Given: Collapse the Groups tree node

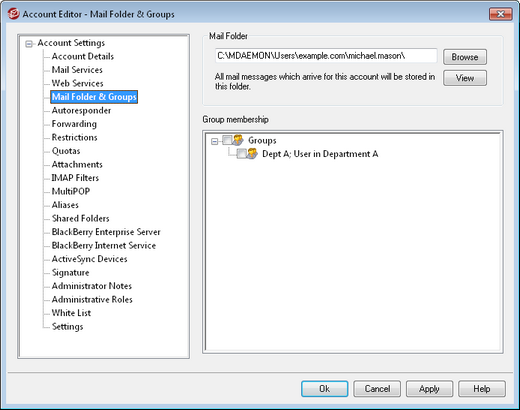Looking at the screenshot, I should pyautogui.click(x=215, y=141).
